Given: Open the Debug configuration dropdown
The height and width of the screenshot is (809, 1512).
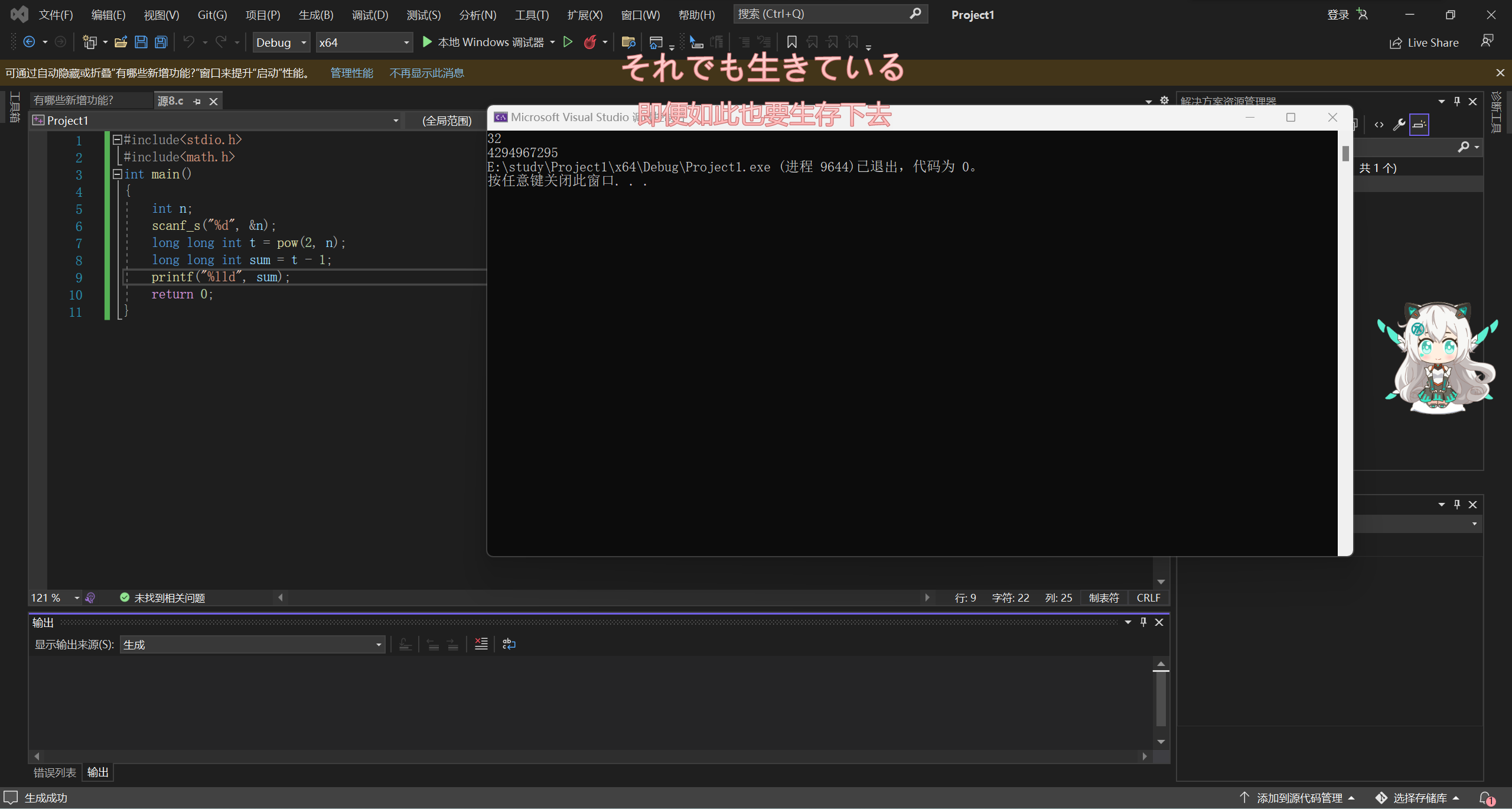Looking at the screenshot, I should [x=304, y=43].
